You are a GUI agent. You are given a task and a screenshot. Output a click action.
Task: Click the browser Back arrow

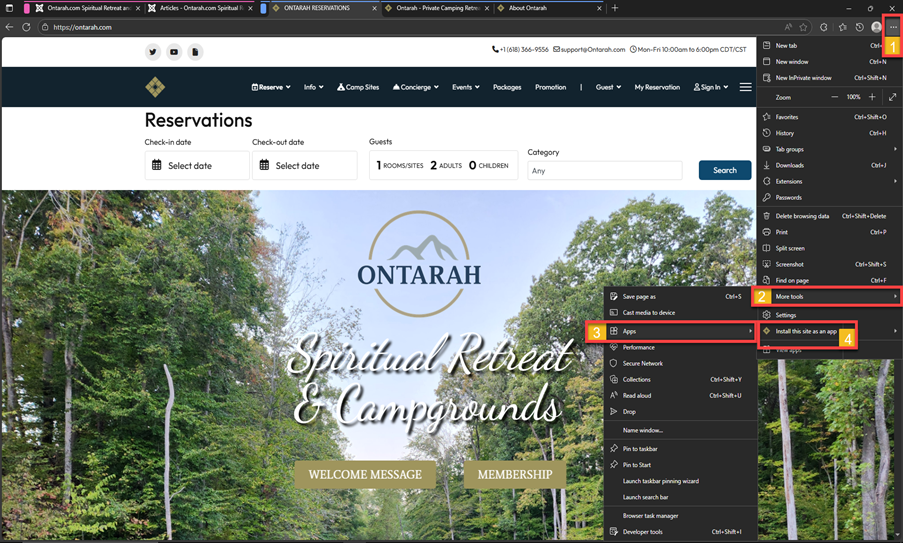click(9, 27)
